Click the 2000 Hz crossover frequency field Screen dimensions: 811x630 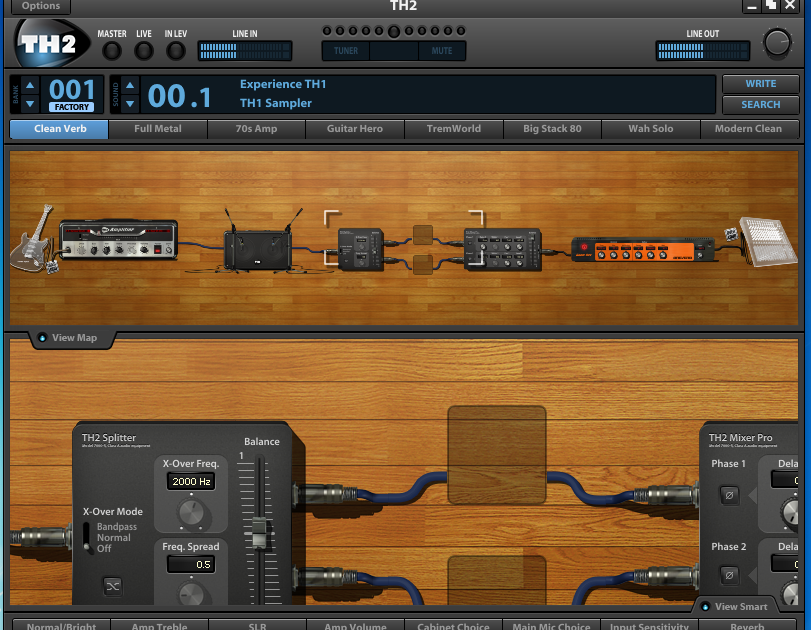pyautogui.click(x=191, y=482)
